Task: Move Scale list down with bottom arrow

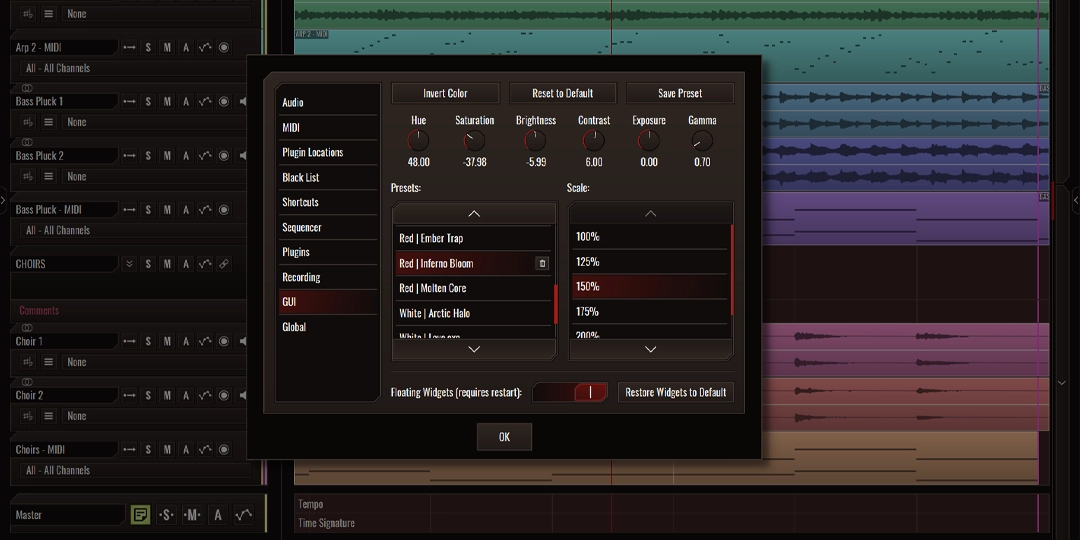Action: 650,349
